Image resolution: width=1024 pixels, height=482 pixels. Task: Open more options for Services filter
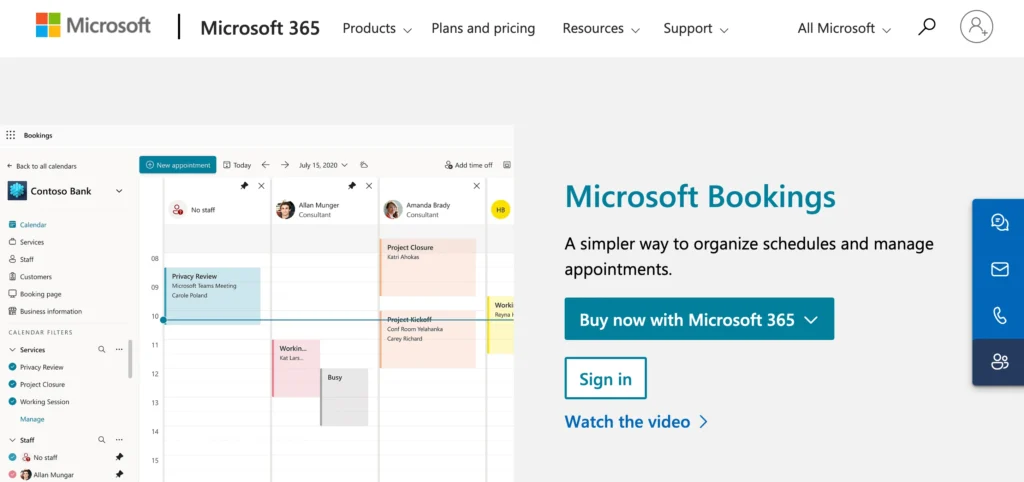(x=119, y=349)
